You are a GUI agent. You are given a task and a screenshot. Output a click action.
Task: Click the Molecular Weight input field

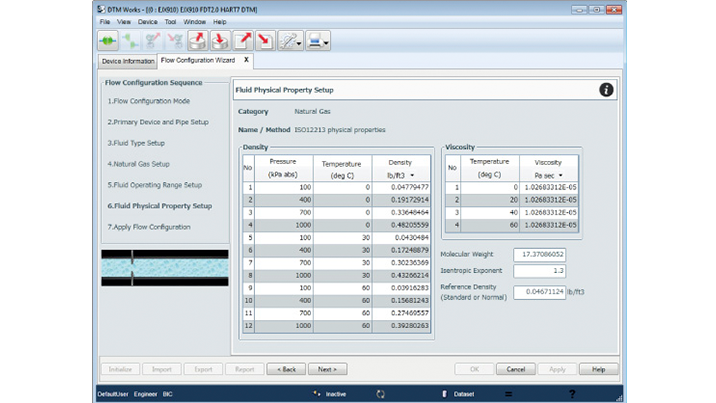pyautogui.click(x=539, y=255)
